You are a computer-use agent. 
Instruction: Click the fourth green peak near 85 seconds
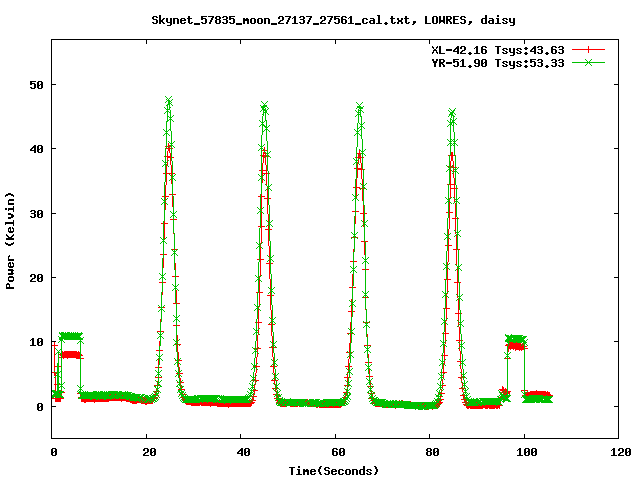[452, 112]
